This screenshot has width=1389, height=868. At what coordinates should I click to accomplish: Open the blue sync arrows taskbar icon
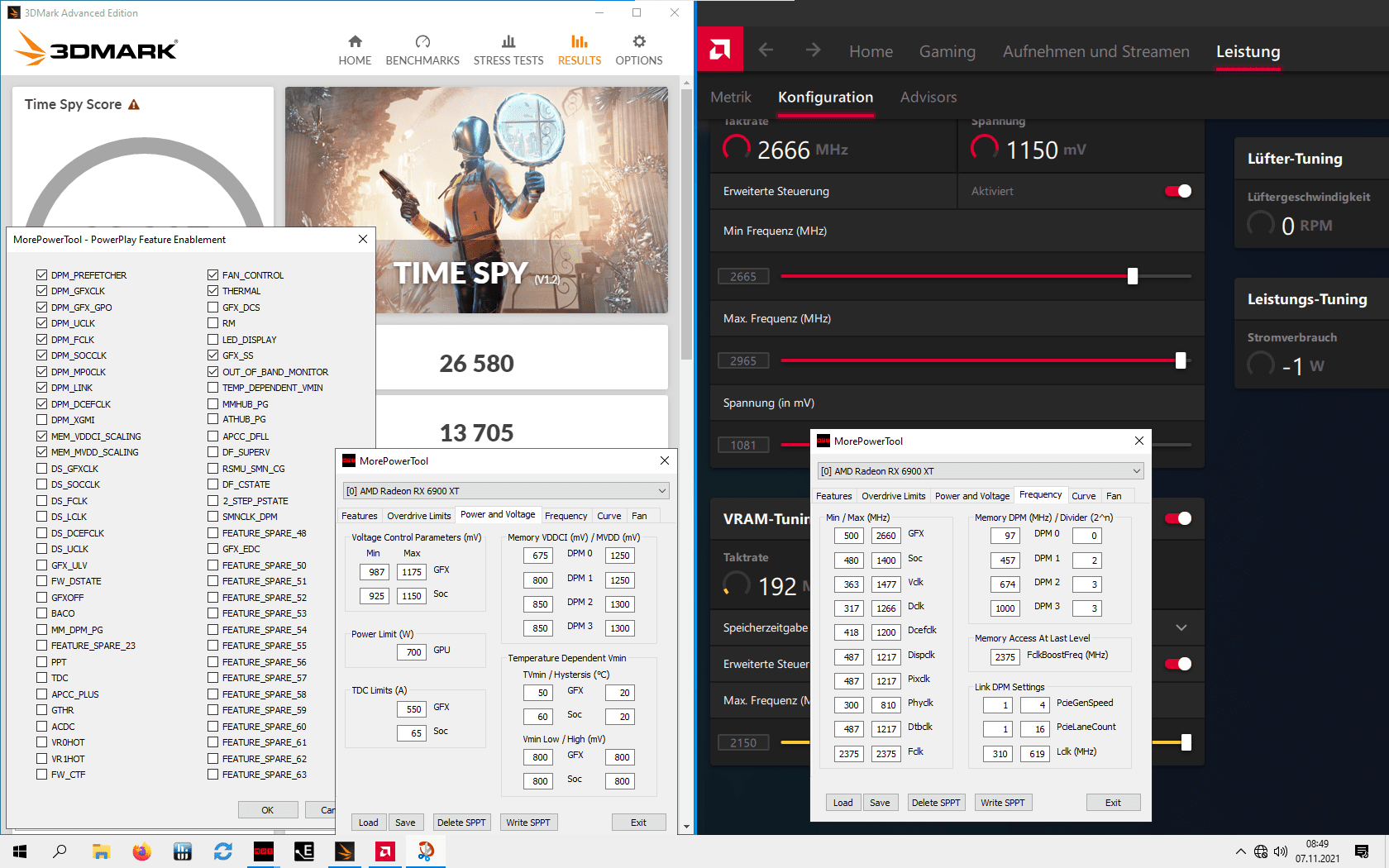(222, 851)
